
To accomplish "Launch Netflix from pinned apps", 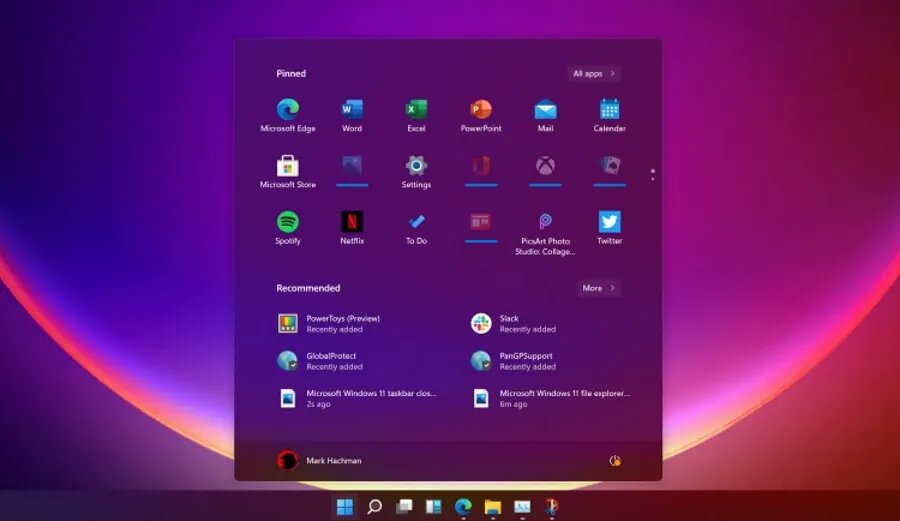I will click(352, 228).
